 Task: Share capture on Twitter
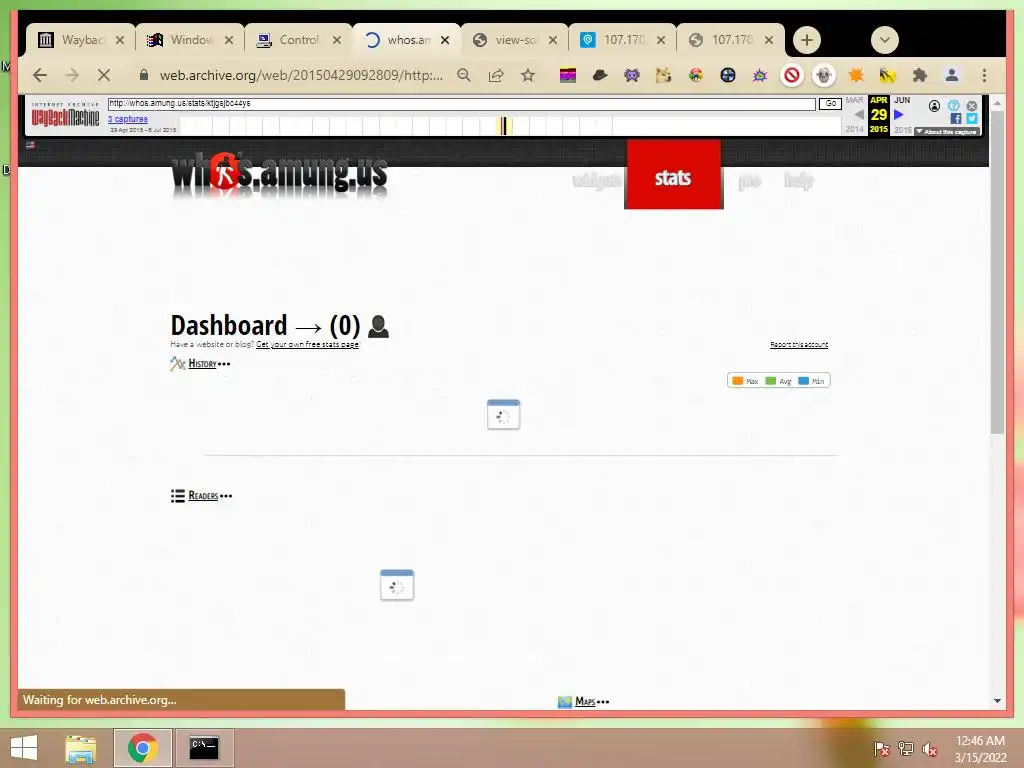point(972,119)
